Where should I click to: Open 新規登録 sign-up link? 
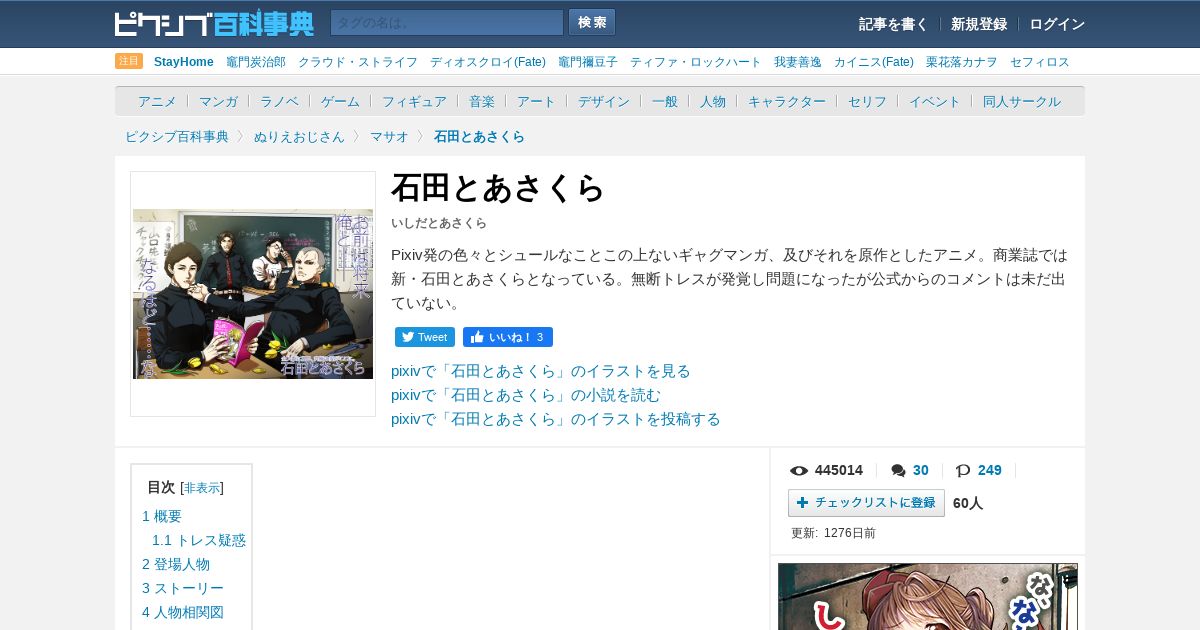tap(979, 24)
